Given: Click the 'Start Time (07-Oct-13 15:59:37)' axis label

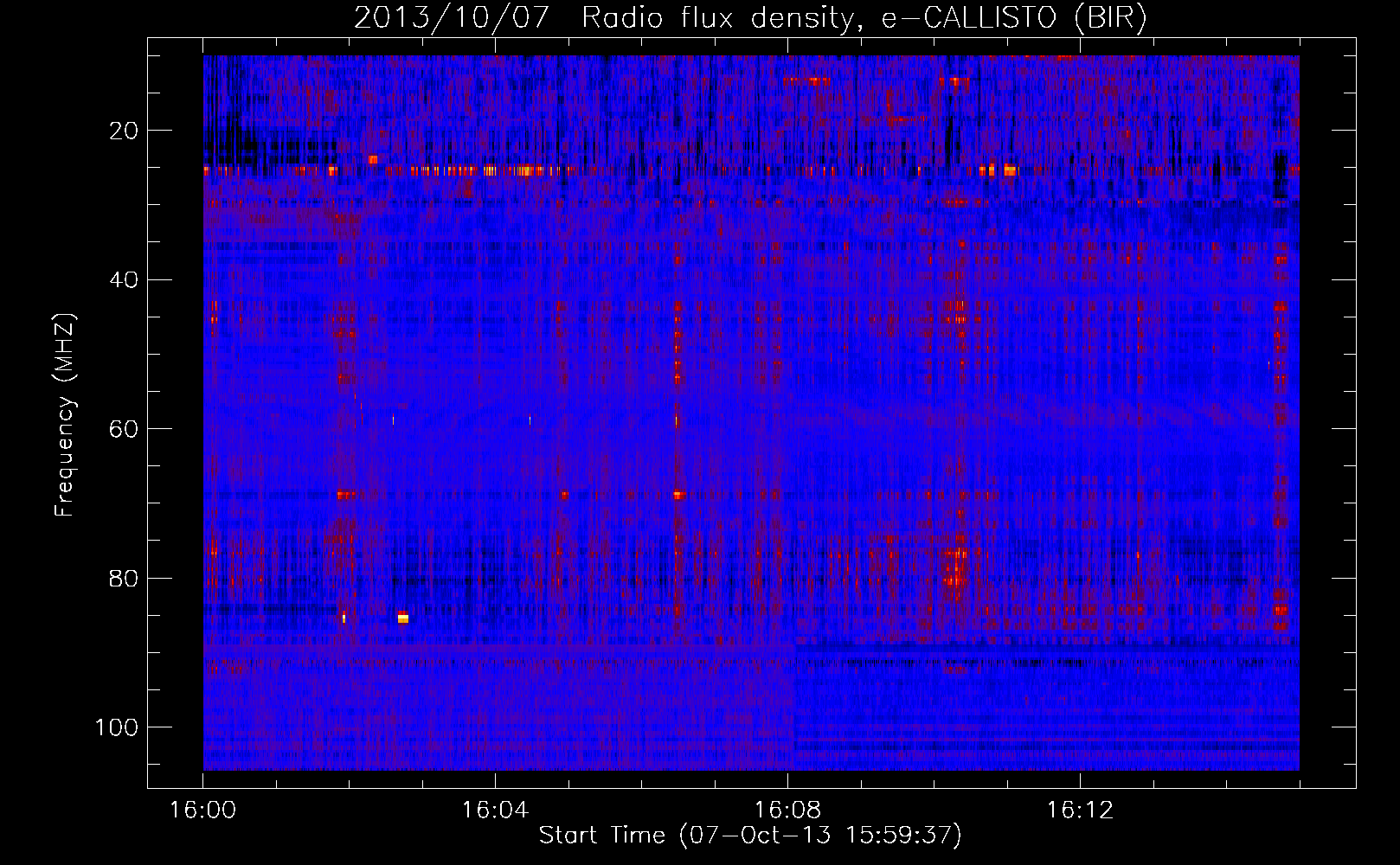Looking at the screenshot, I should pos(750,836).
